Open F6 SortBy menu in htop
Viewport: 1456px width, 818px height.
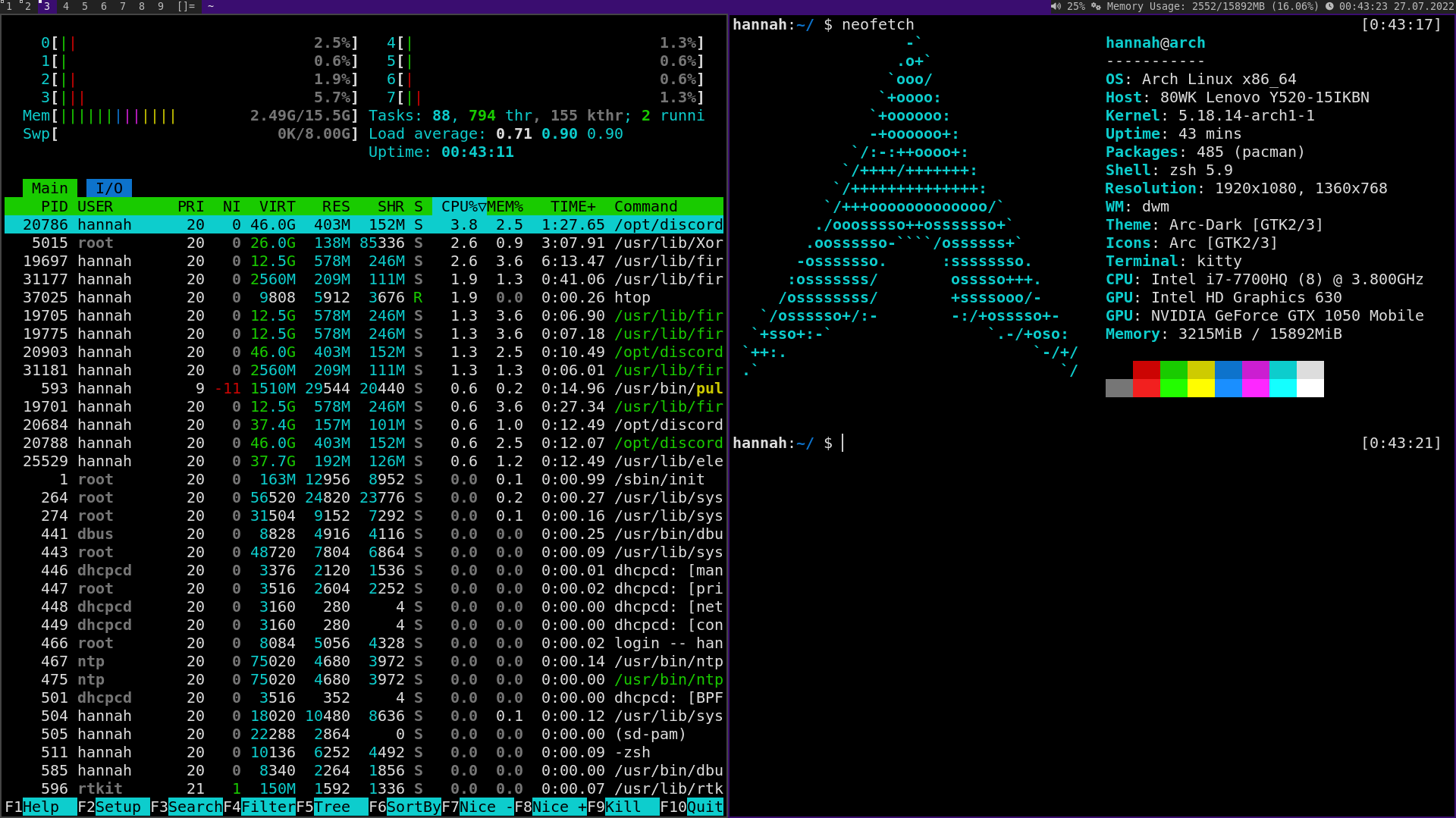pos(405,807)
